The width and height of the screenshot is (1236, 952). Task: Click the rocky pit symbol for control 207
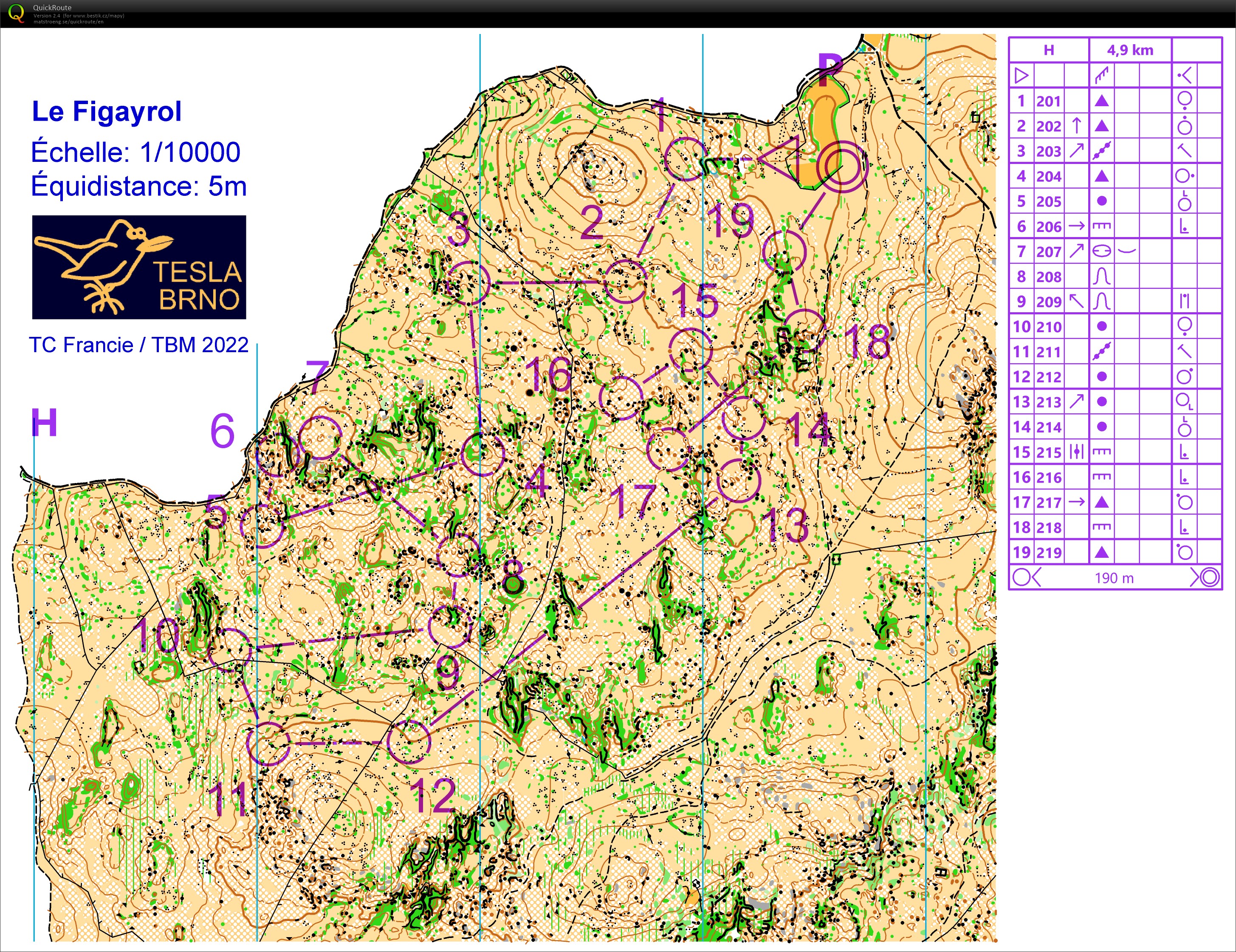pos(1101,251)
